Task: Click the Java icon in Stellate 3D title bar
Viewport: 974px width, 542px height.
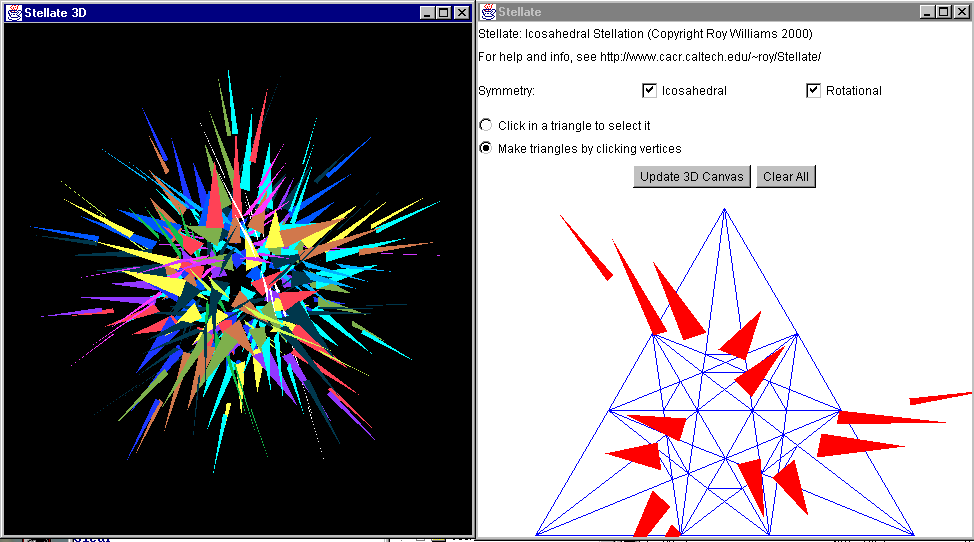Action: tap(14, 12)
